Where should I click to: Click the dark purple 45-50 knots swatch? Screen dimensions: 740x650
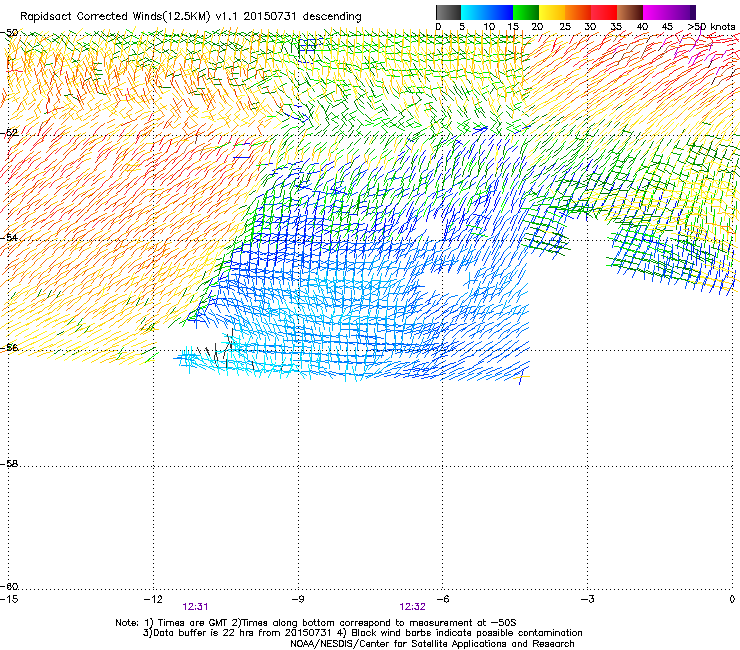tap(682, 12)
